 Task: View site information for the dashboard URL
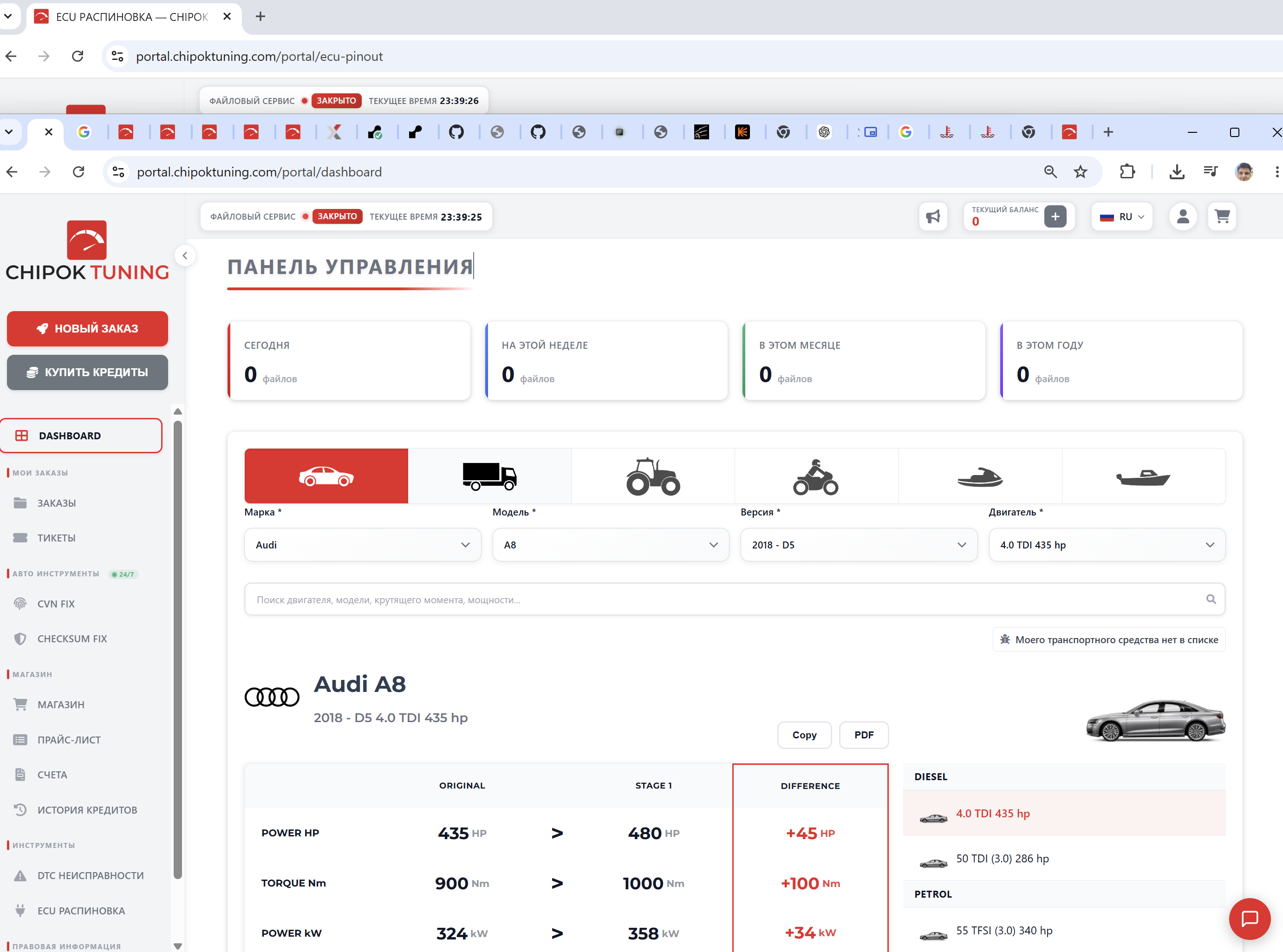pyautogui.click(x=118, y=172)
